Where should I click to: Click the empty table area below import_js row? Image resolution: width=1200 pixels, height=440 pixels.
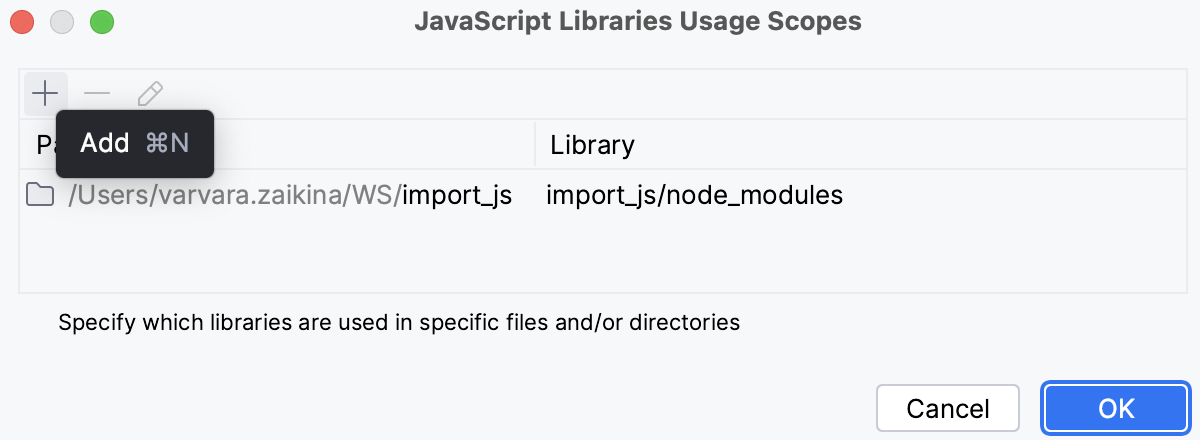click(x=600, y=255)
